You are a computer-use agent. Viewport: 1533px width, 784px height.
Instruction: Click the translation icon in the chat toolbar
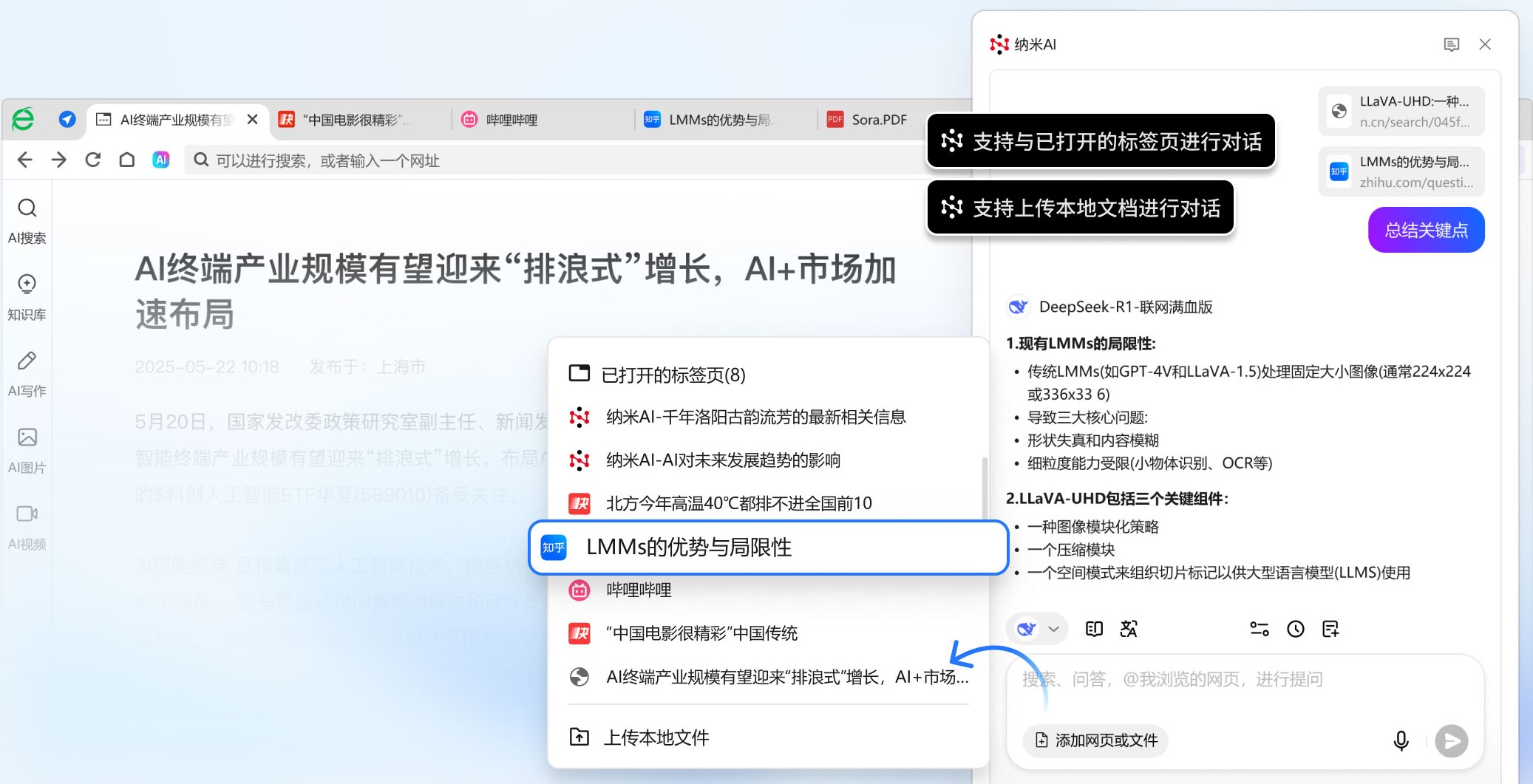click(x=1128, y=629)
